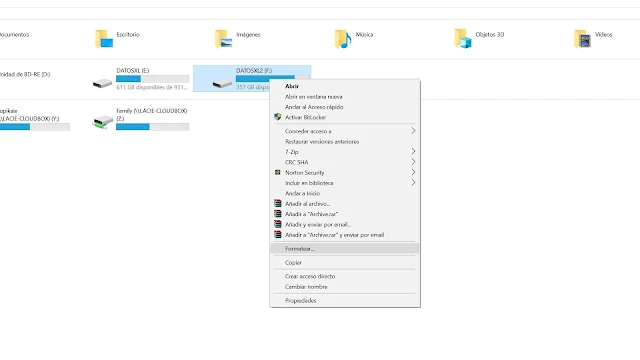This screenshot has height=360, width=640.
Task: Select Anclar a Inicio
Action: pyautogui.click(x=345, y=193)
